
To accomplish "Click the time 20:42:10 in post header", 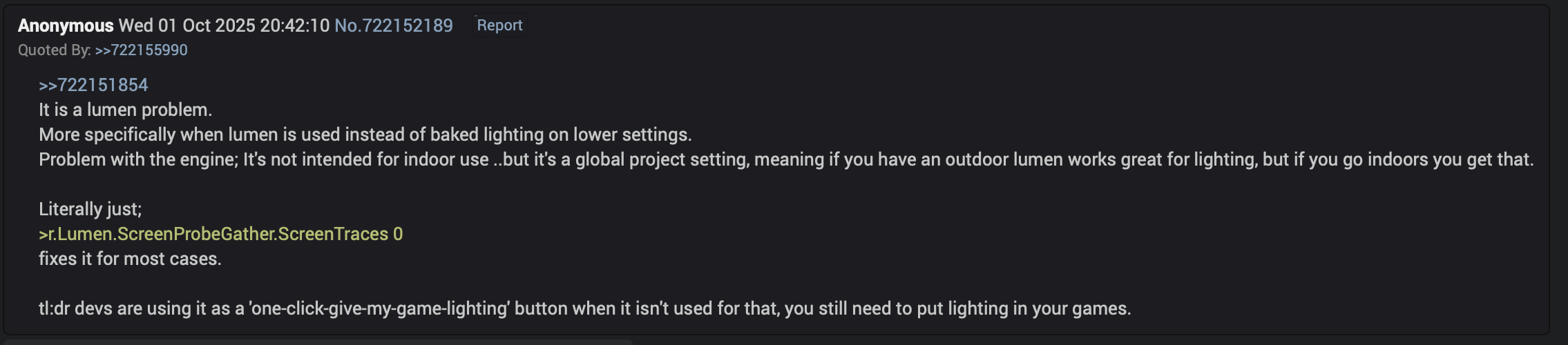I will point(295,26).
